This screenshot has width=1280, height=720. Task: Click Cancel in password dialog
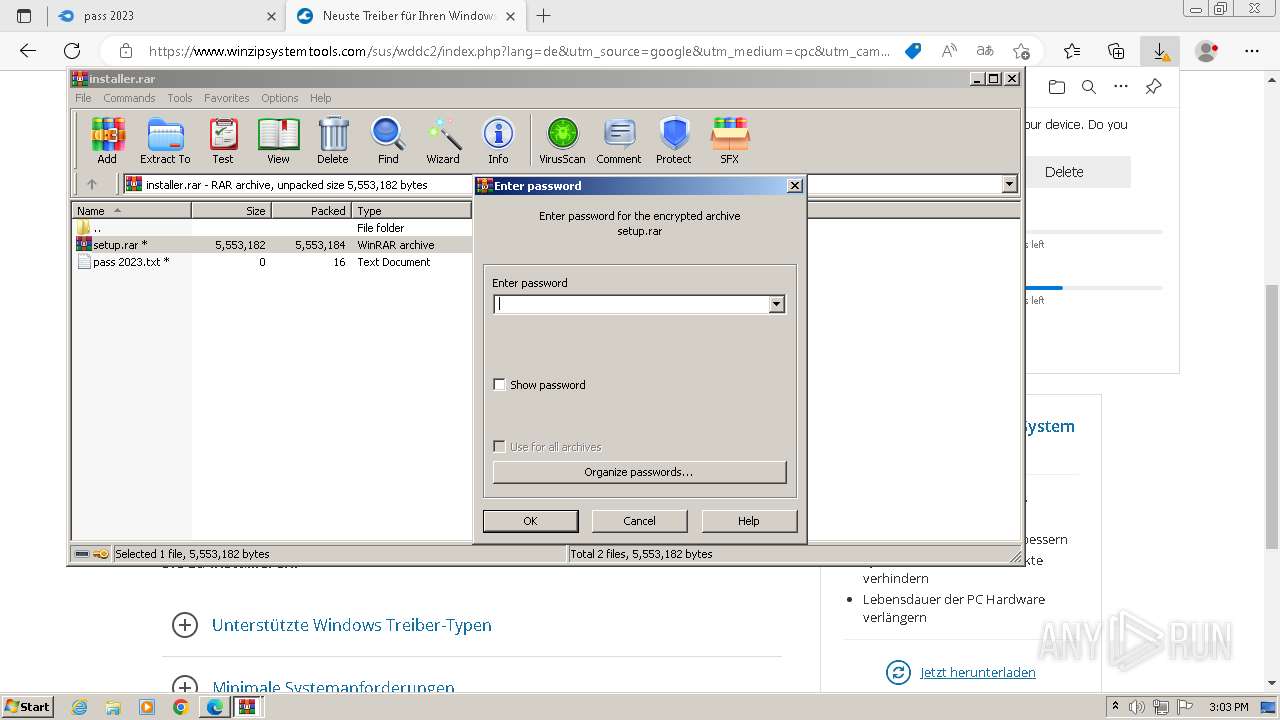pos(640,521)
